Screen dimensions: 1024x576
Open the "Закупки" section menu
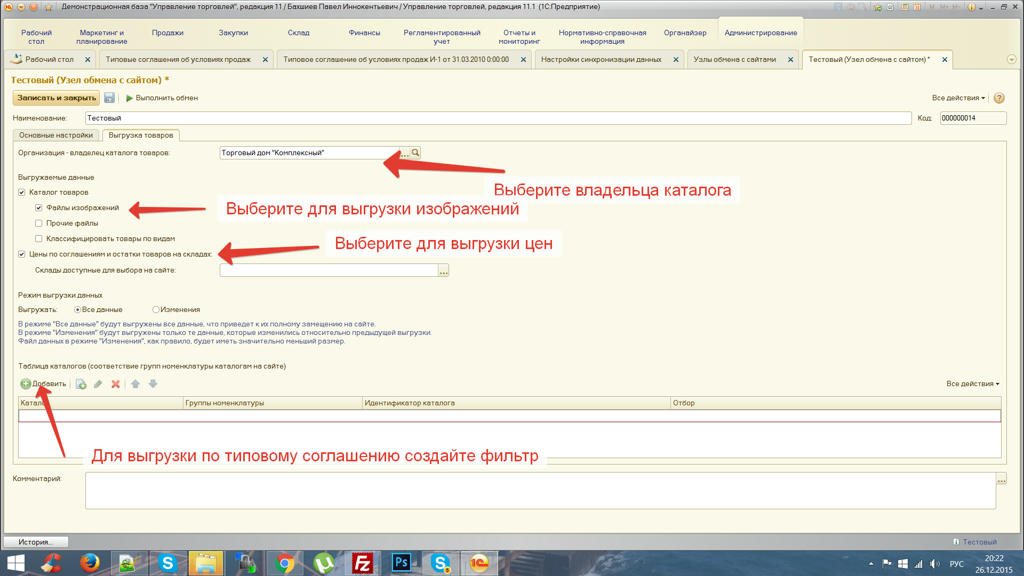(233, 33)
